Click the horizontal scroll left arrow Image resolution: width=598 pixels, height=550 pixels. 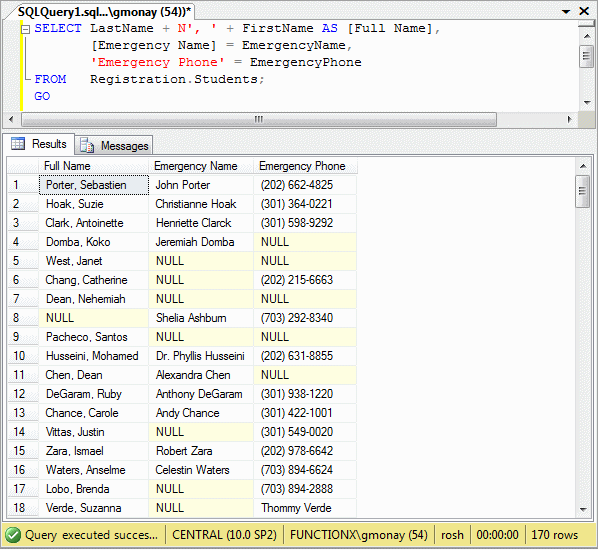pos(11,119)
